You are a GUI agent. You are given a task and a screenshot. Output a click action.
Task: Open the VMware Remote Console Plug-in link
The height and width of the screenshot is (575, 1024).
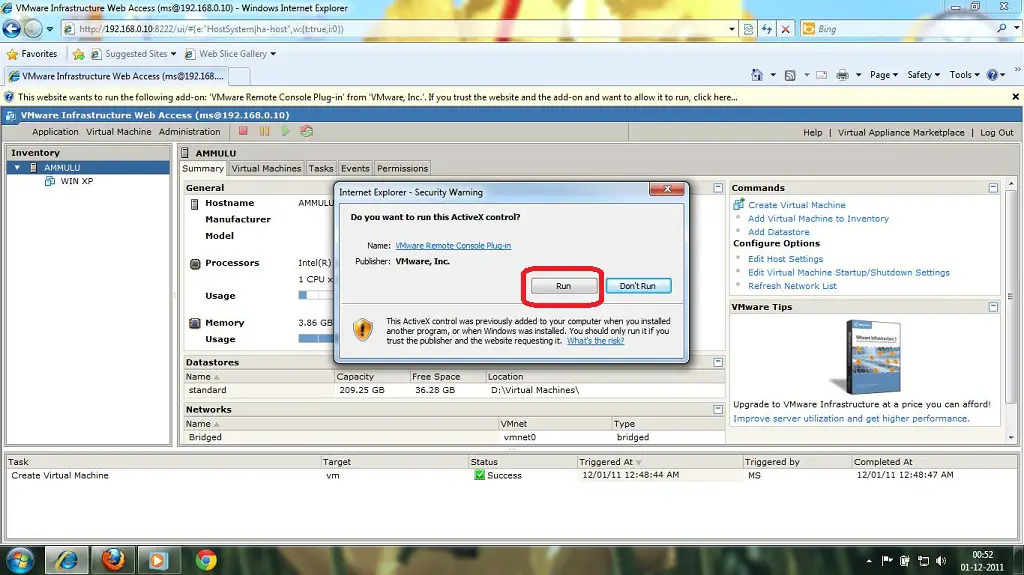coord(453,246)
